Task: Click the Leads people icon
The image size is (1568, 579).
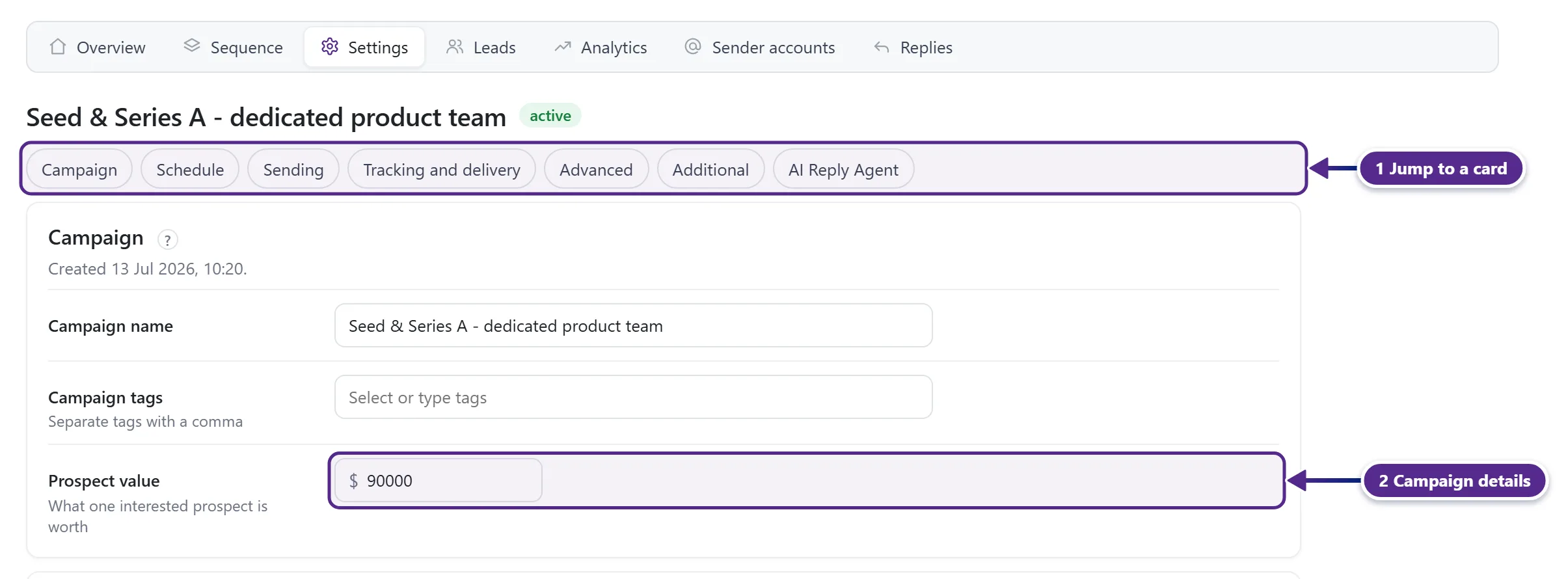Action: [455, 47]
